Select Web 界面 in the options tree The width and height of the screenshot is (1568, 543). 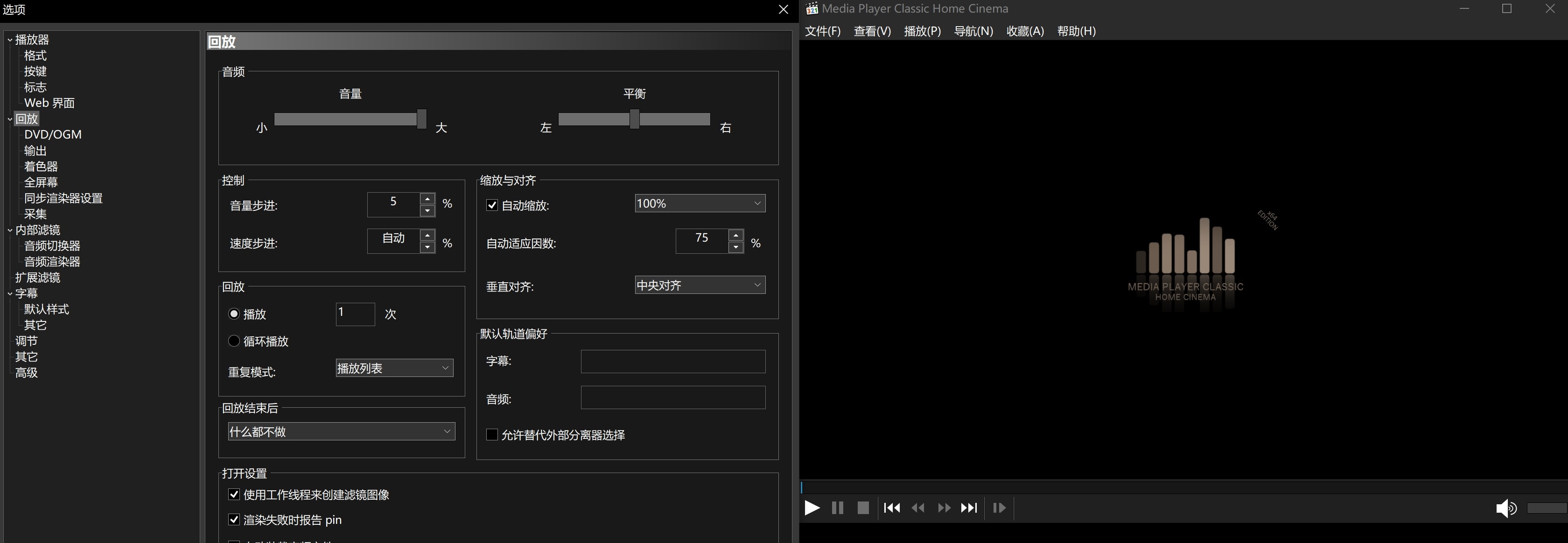(x=49, y=103)
